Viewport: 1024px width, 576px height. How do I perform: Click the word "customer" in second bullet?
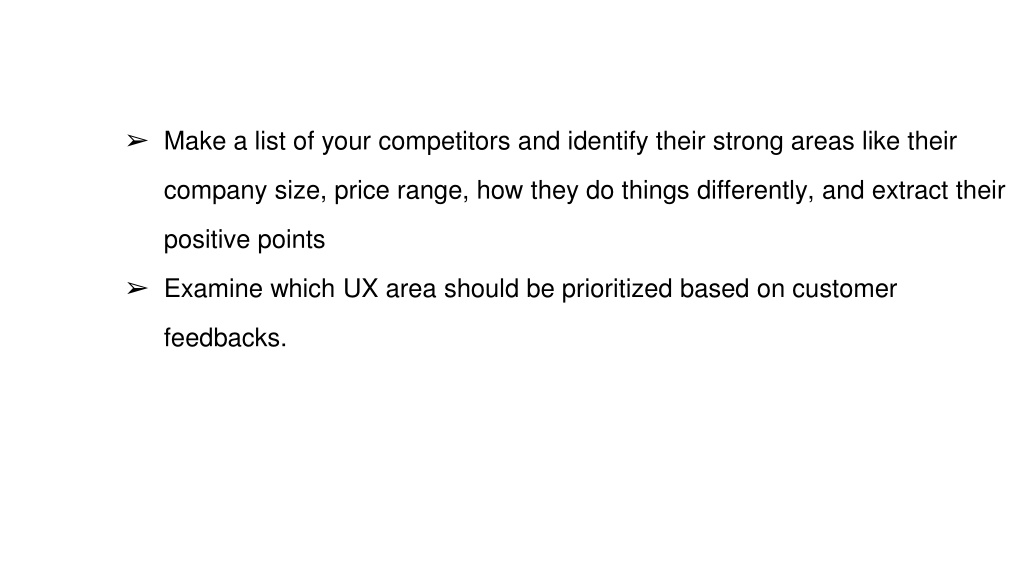844,289
